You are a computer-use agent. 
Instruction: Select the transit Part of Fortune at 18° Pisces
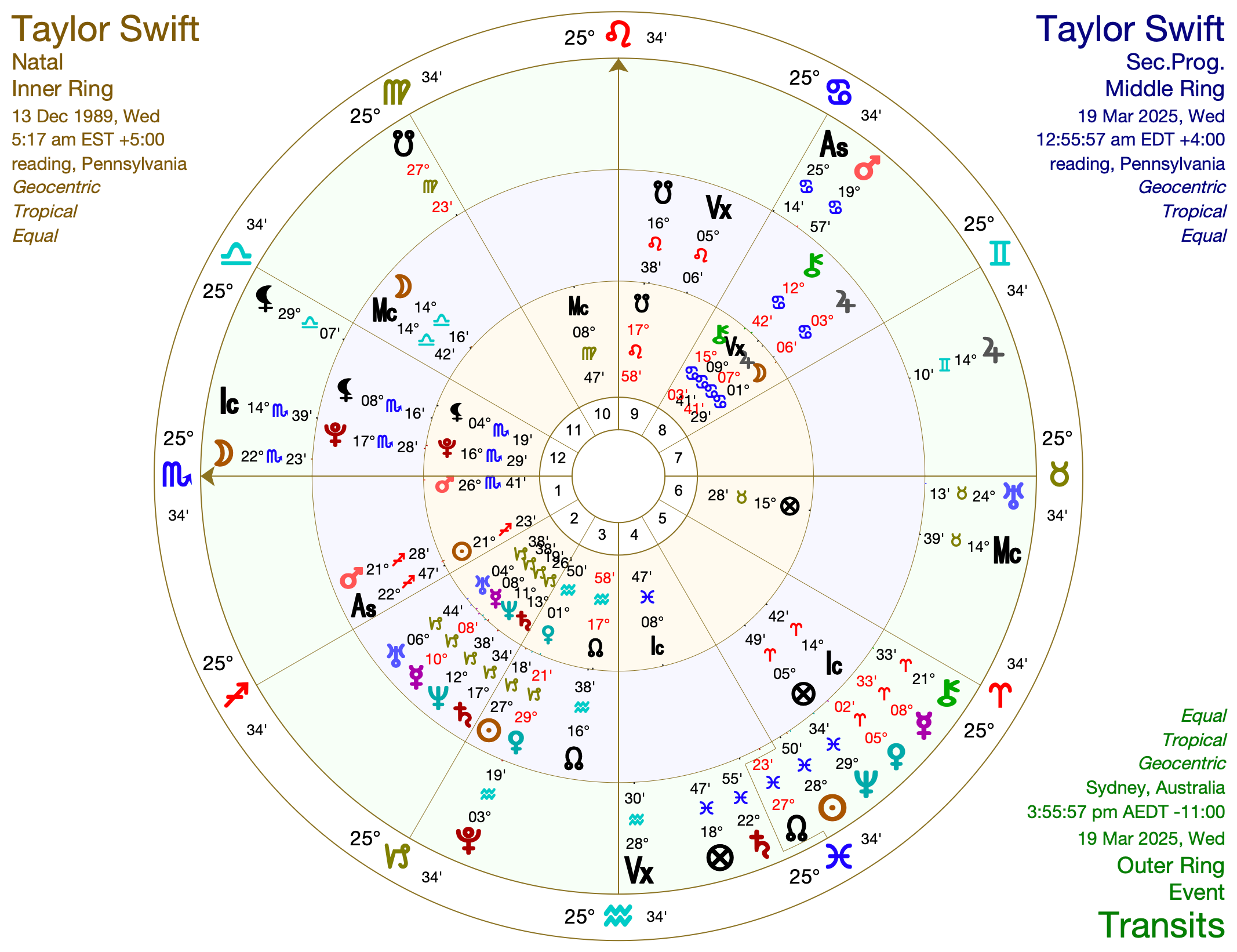coord(720,857)
